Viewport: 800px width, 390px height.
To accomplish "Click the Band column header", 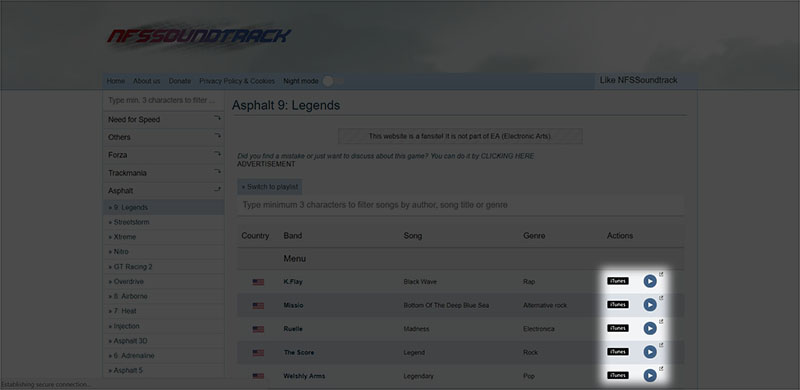I will 293,236.
